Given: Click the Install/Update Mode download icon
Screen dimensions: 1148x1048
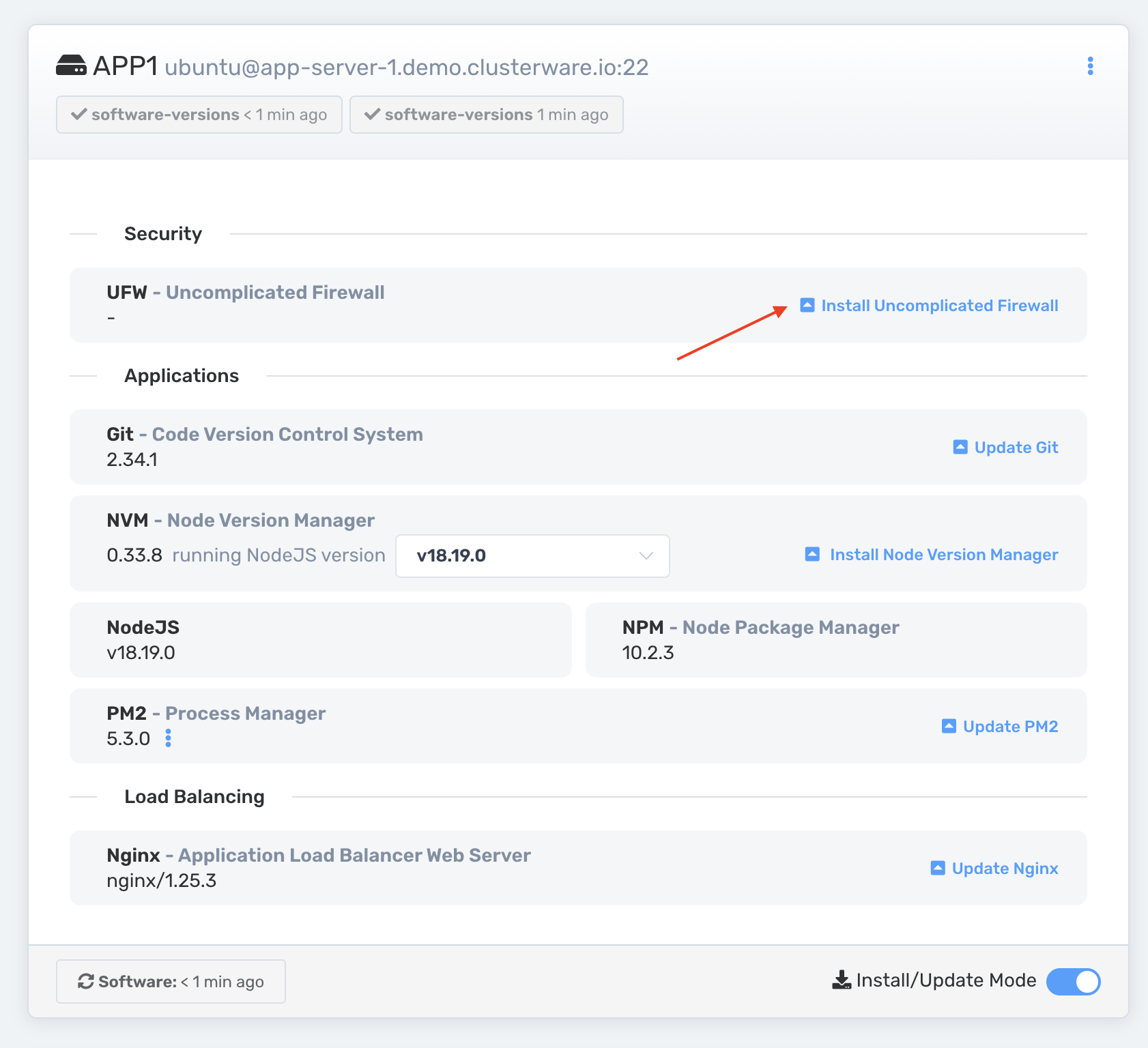Looking at the screenshot, I should pos(842,980).
